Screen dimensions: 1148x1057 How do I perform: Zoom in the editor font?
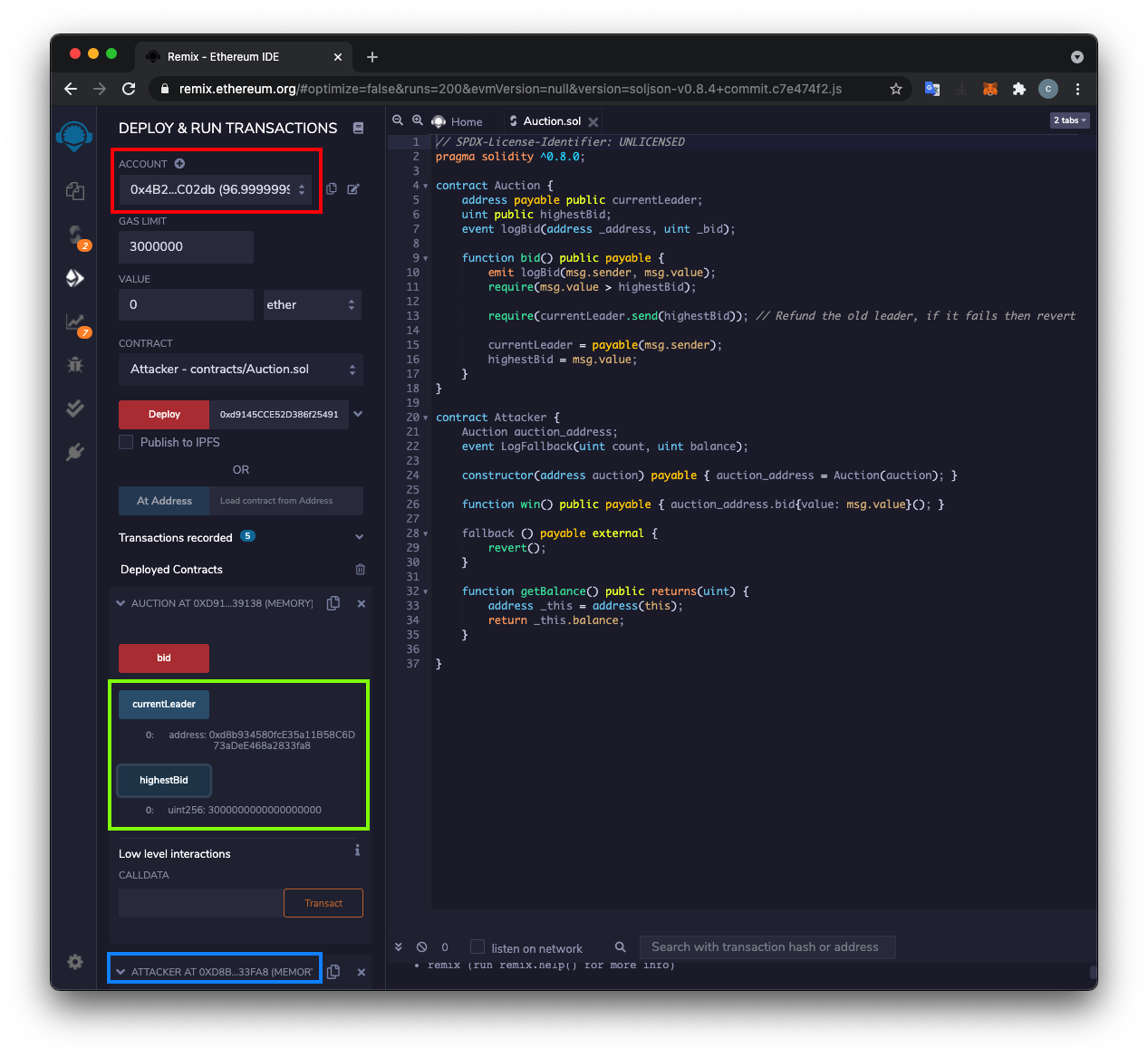[x=418, y=120]
